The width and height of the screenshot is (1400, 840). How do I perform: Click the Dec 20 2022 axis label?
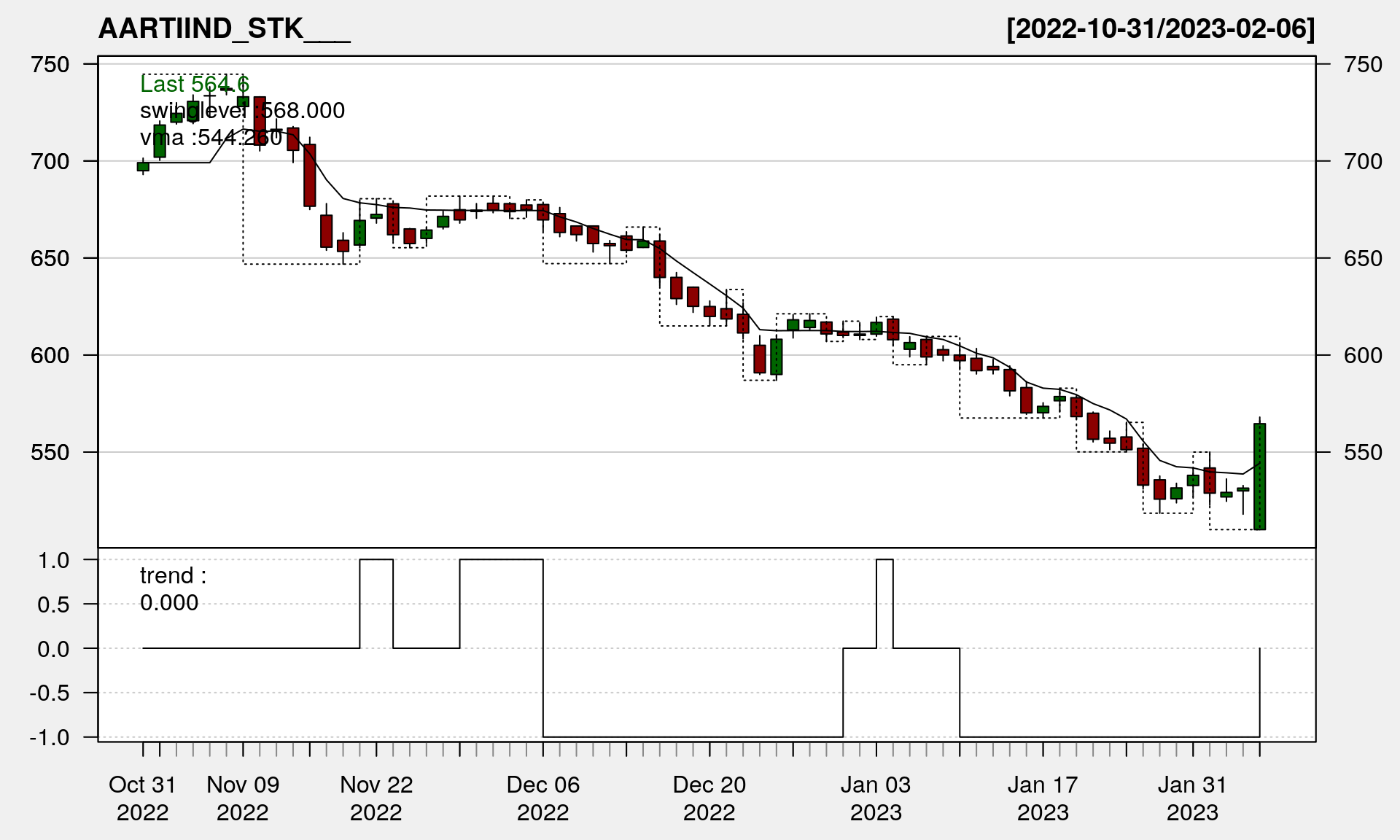click(709, 798)
